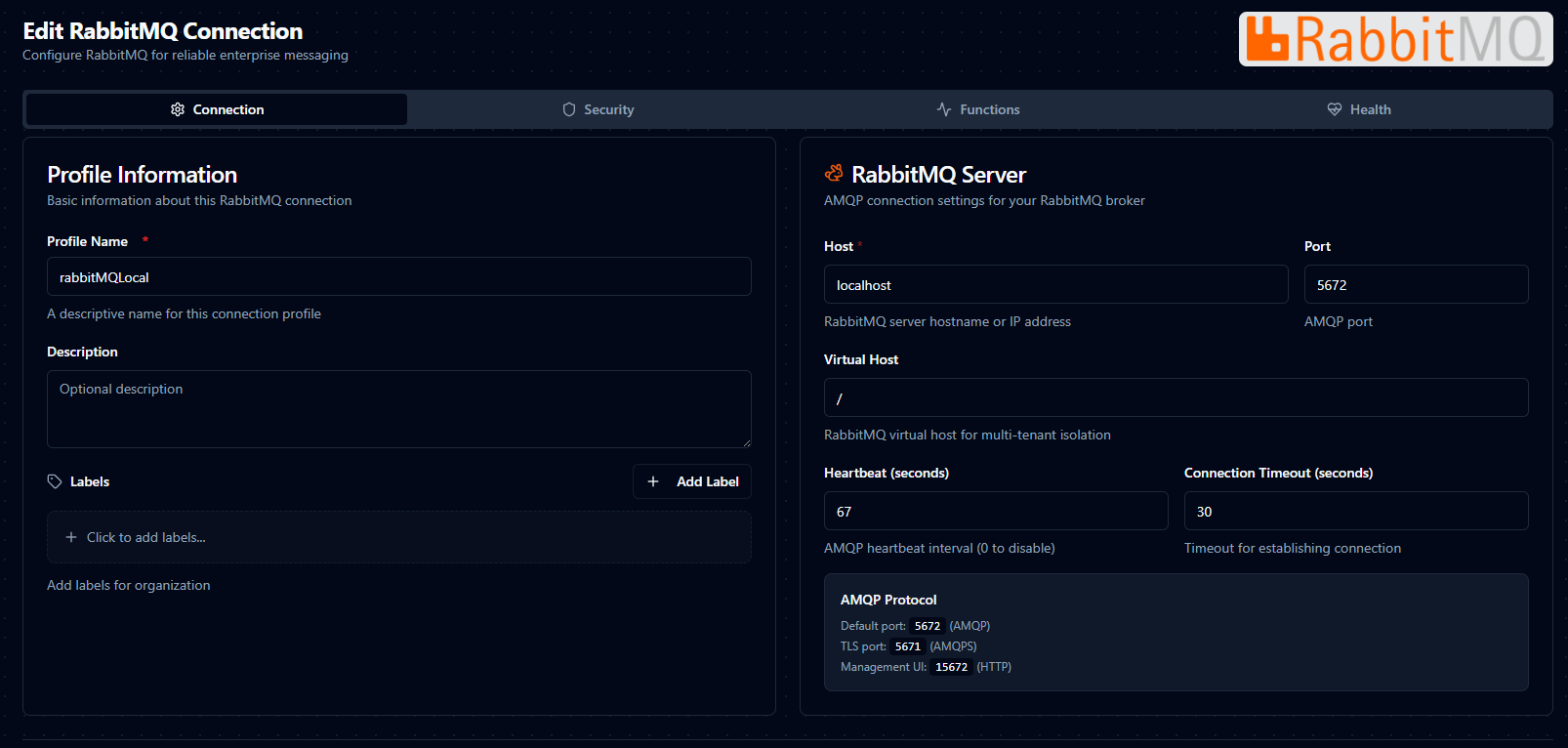The width and height of the screenshot is (1568, 748).
Task: Edit the Heartbeat seconds field
Action: pyautogui.click(x=995, y=512)
